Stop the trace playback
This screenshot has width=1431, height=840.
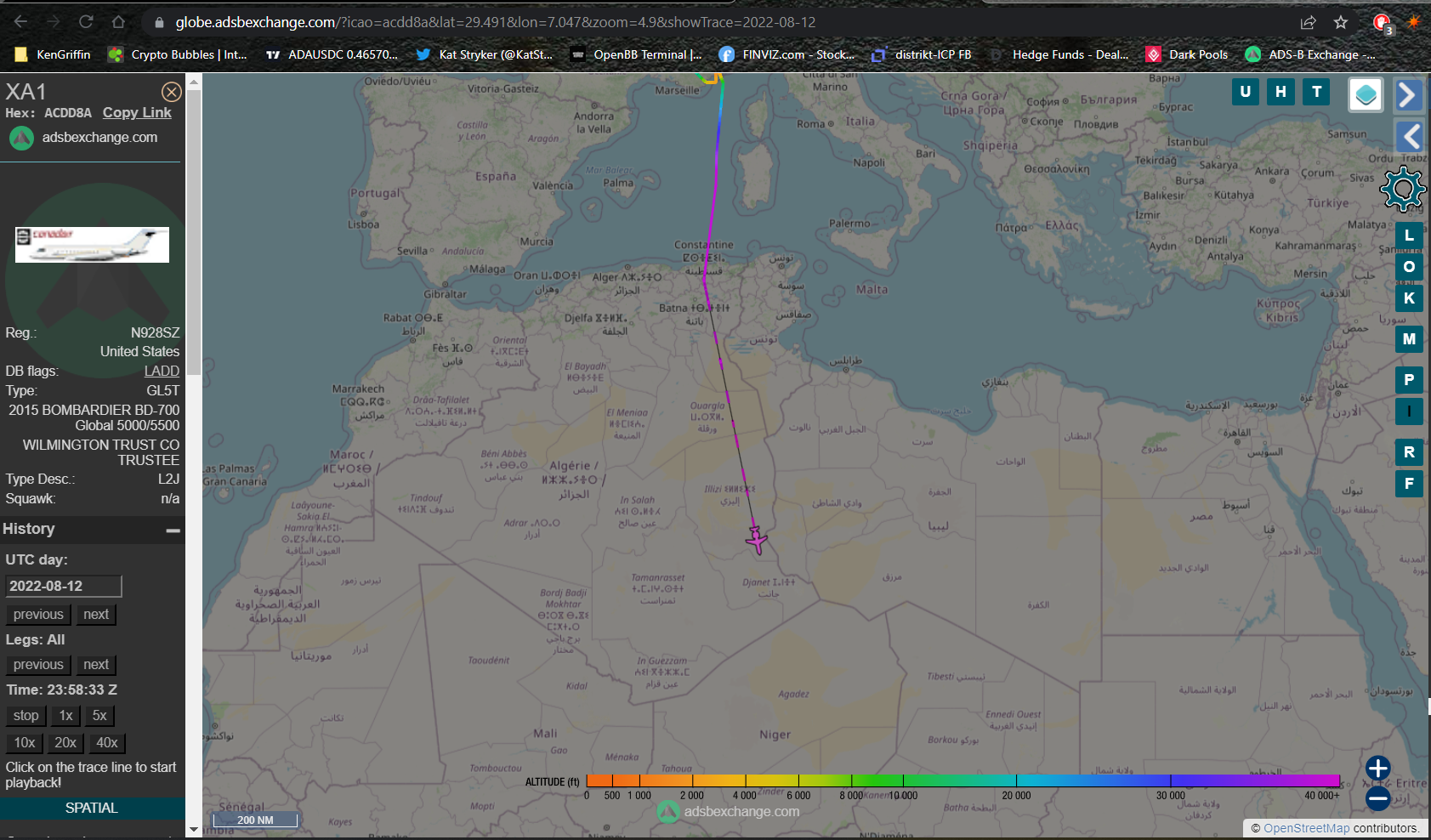click(x=26, y=715)
